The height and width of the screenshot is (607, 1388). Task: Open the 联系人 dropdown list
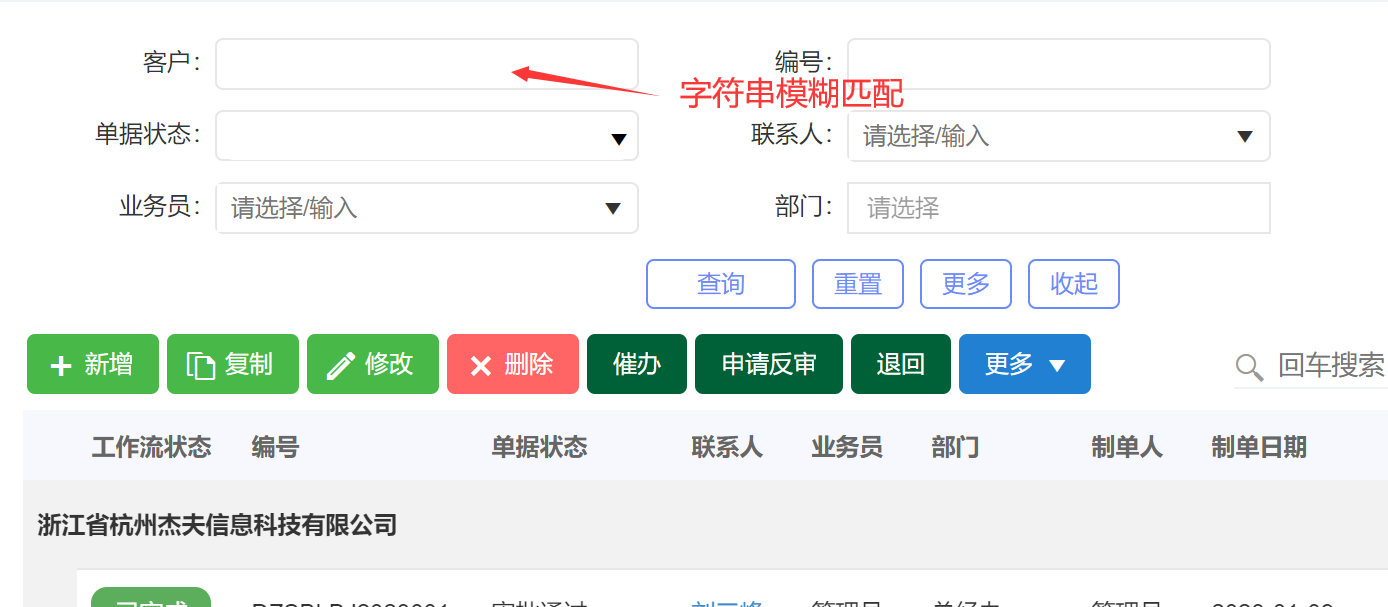point(1245,136)
